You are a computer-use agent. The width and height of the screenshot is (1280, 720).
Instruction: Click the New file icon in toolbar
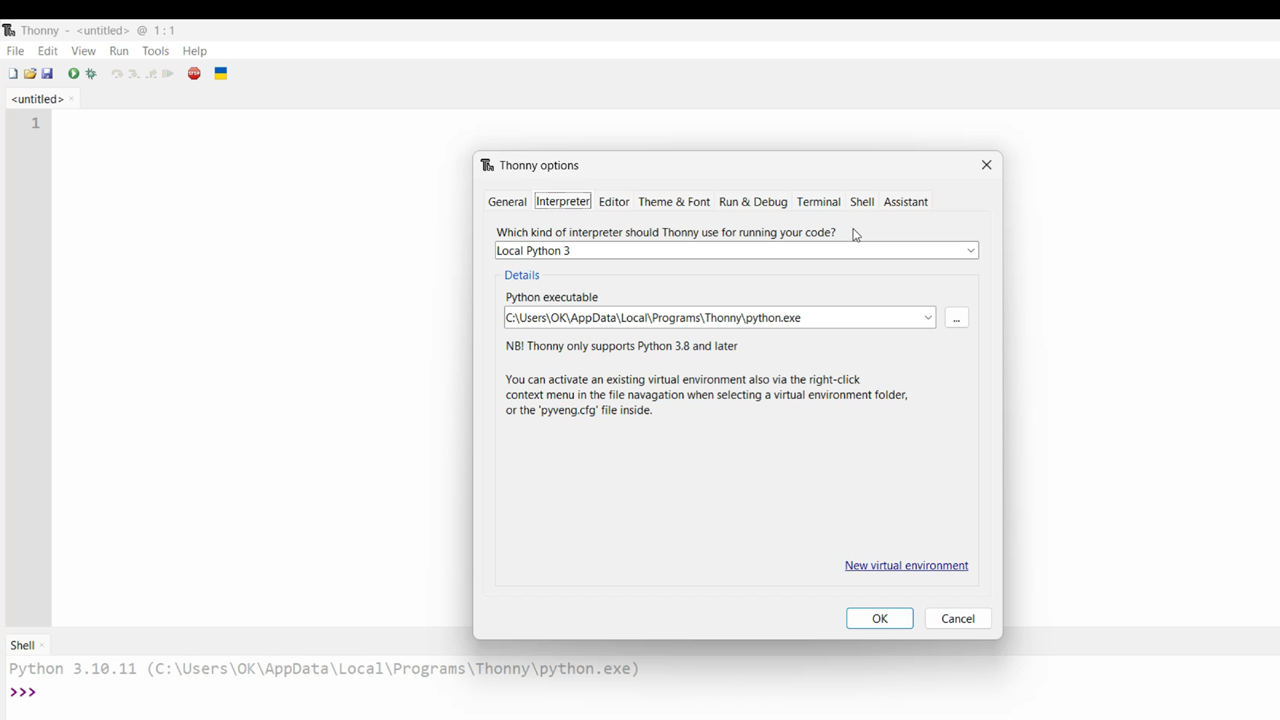click(13, 74)
